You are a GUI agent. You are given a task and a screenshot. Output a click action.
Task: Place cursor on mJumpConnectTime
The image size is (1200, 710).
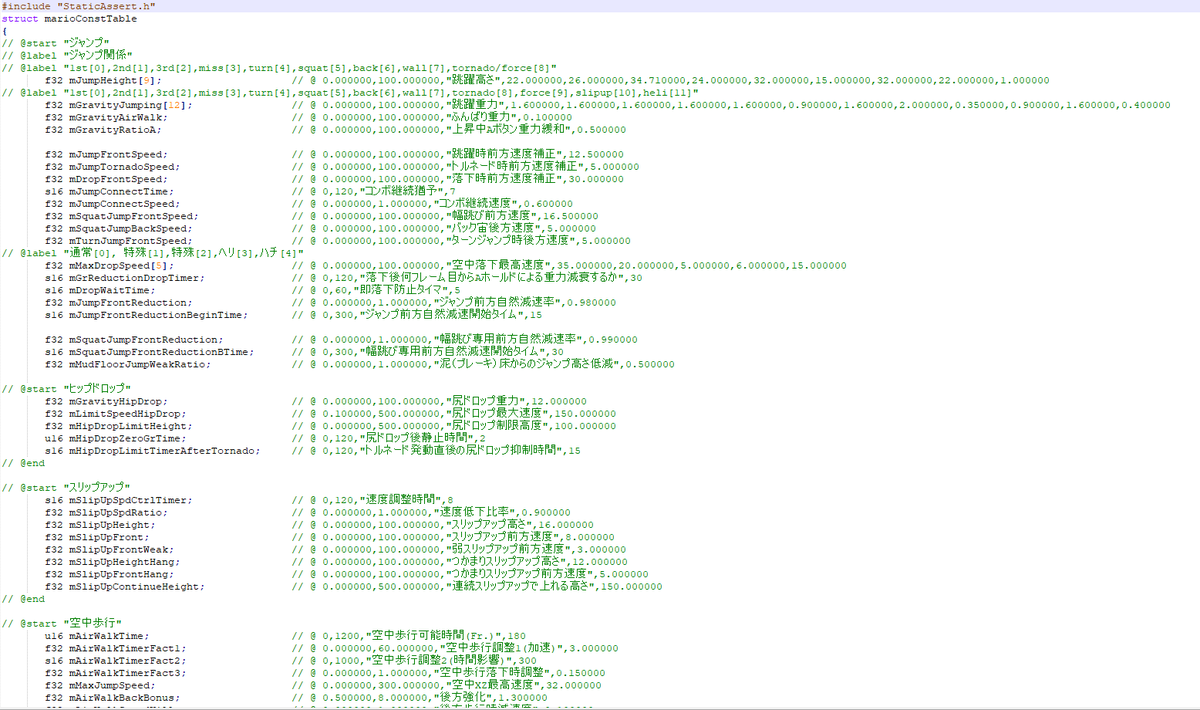click(x=119, y=191)
